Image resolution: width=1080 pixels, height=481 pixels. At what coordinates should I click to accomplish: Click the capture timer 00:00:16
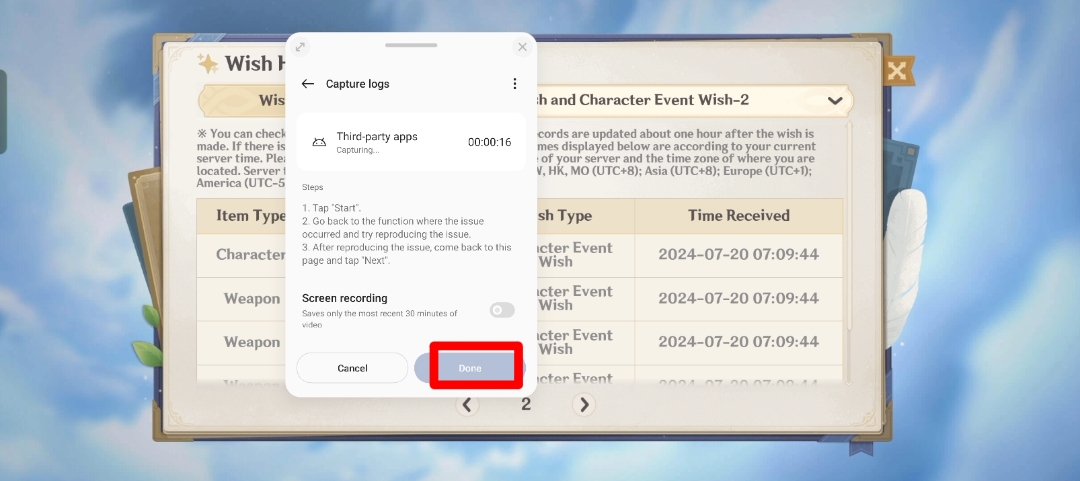click(489, 142)
